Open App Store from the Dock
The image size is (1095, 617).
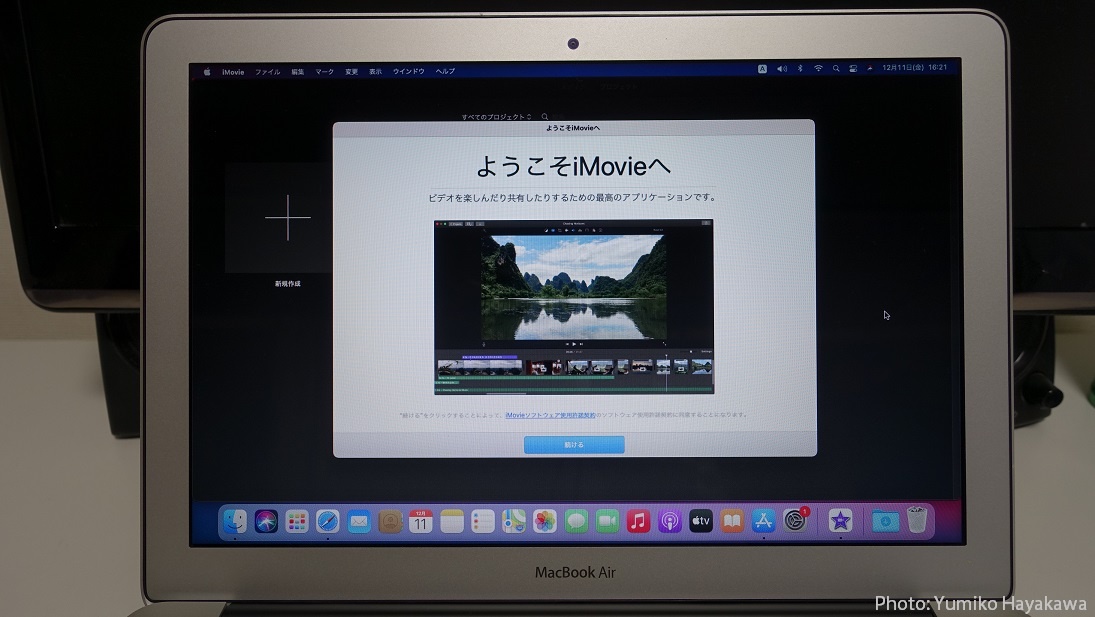(763, 521)
